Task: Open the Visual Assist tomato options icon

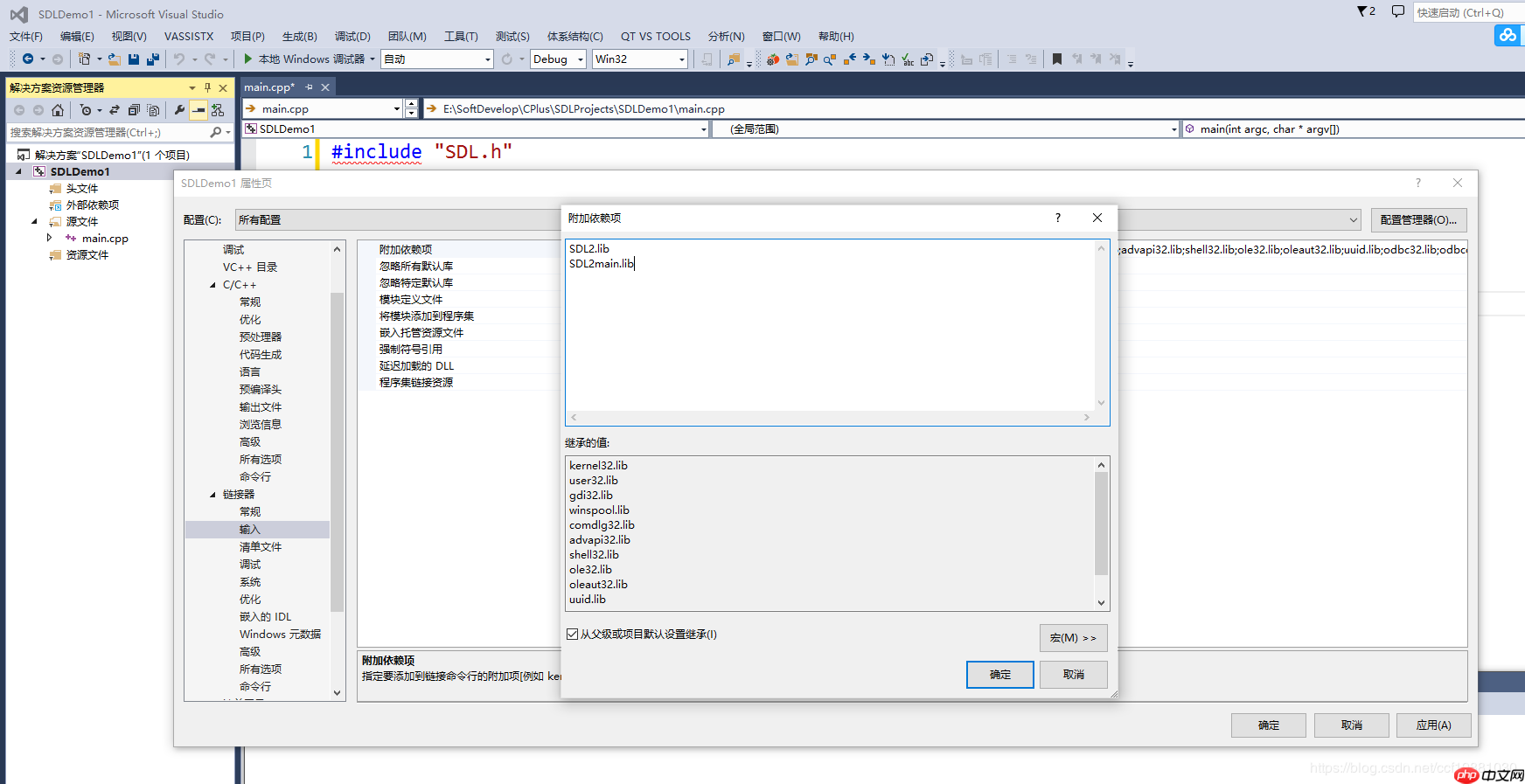Action: pos(773,59)
